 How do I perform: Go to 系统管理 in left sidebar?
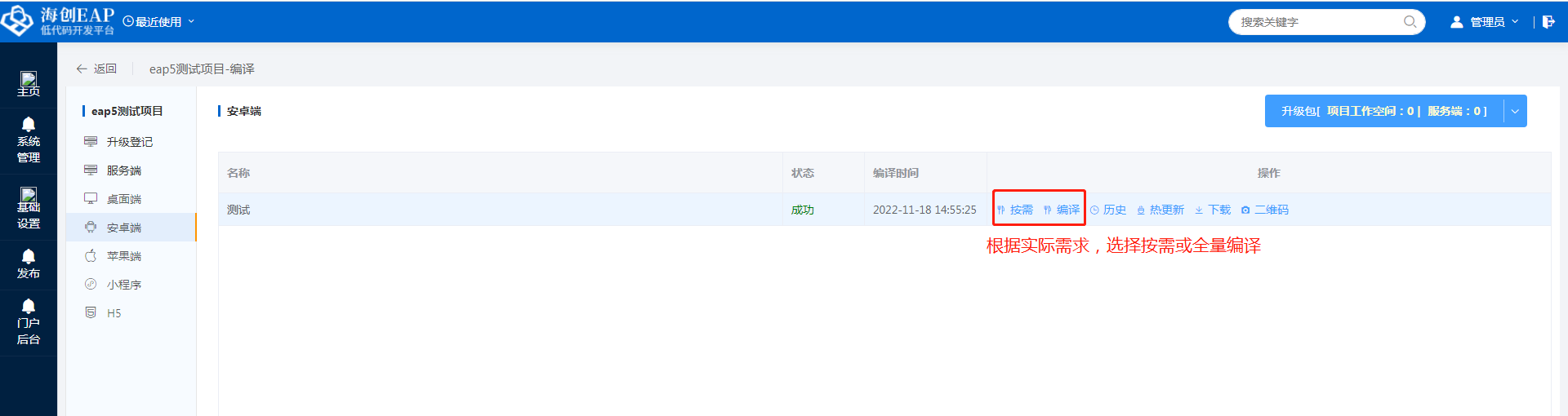point(29,141)
